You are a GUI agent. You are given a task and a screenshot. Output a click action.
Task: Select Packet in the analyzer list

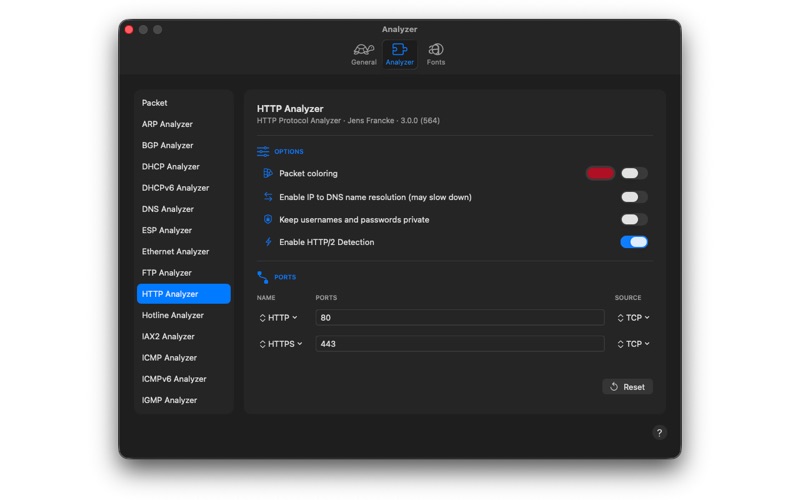184,103
